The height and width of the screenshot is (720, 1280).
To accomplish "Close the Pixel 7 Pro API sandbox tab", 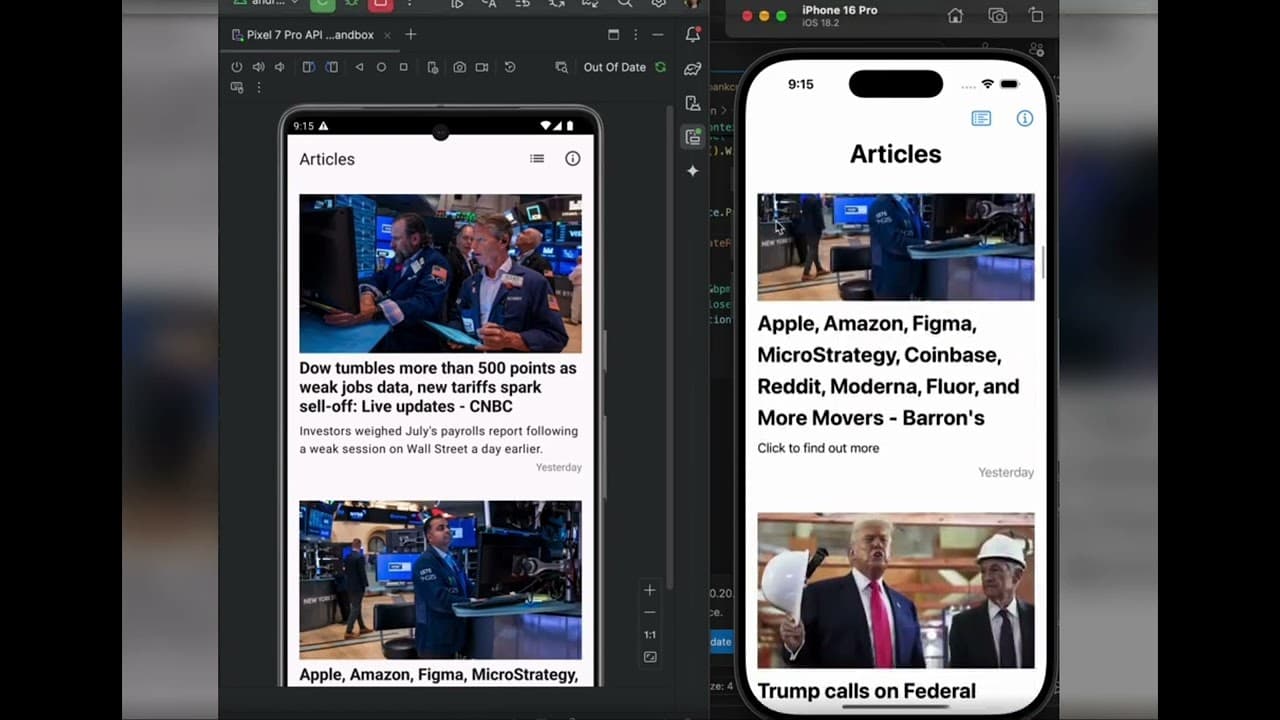I will (387, 35).
